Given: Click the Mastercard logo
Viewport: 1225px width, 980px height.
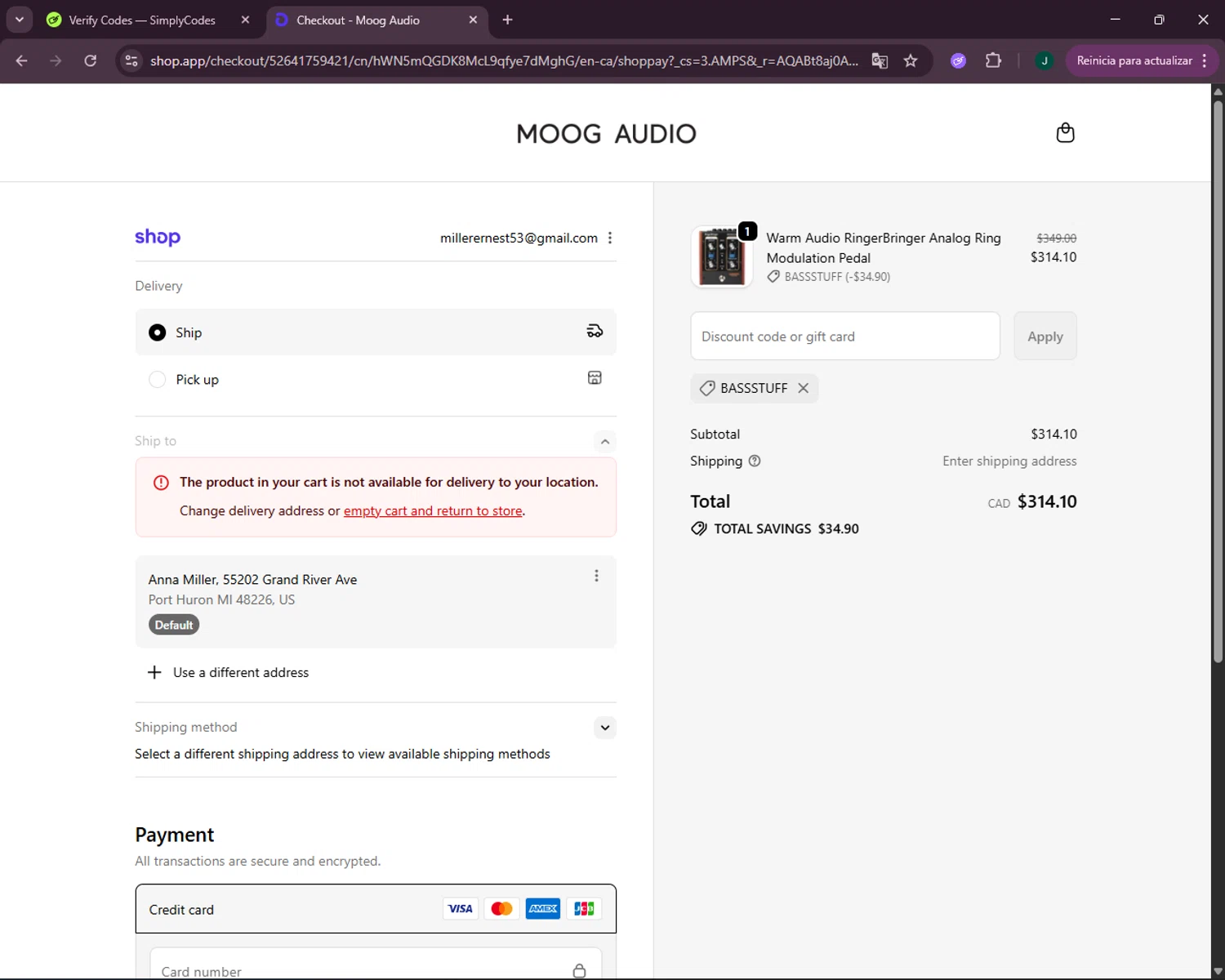Looking at the screenshot, I should pos(501,908).
